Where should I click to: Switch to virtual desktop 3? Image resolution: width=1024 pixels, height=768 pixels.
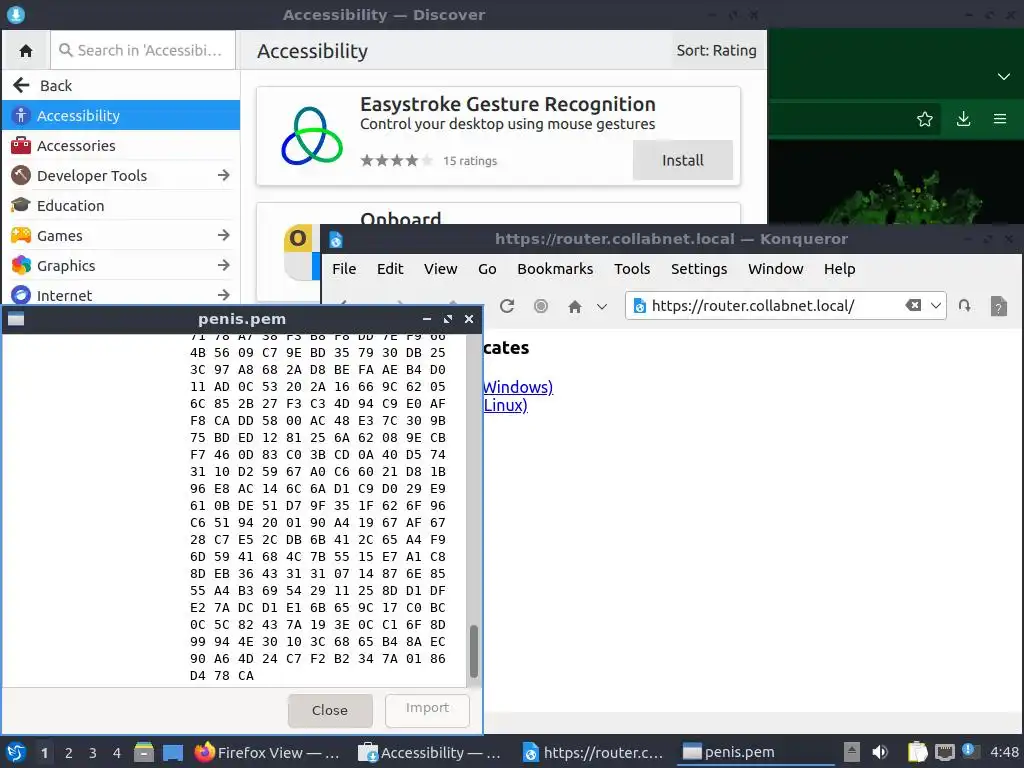(x=92, y=753)
